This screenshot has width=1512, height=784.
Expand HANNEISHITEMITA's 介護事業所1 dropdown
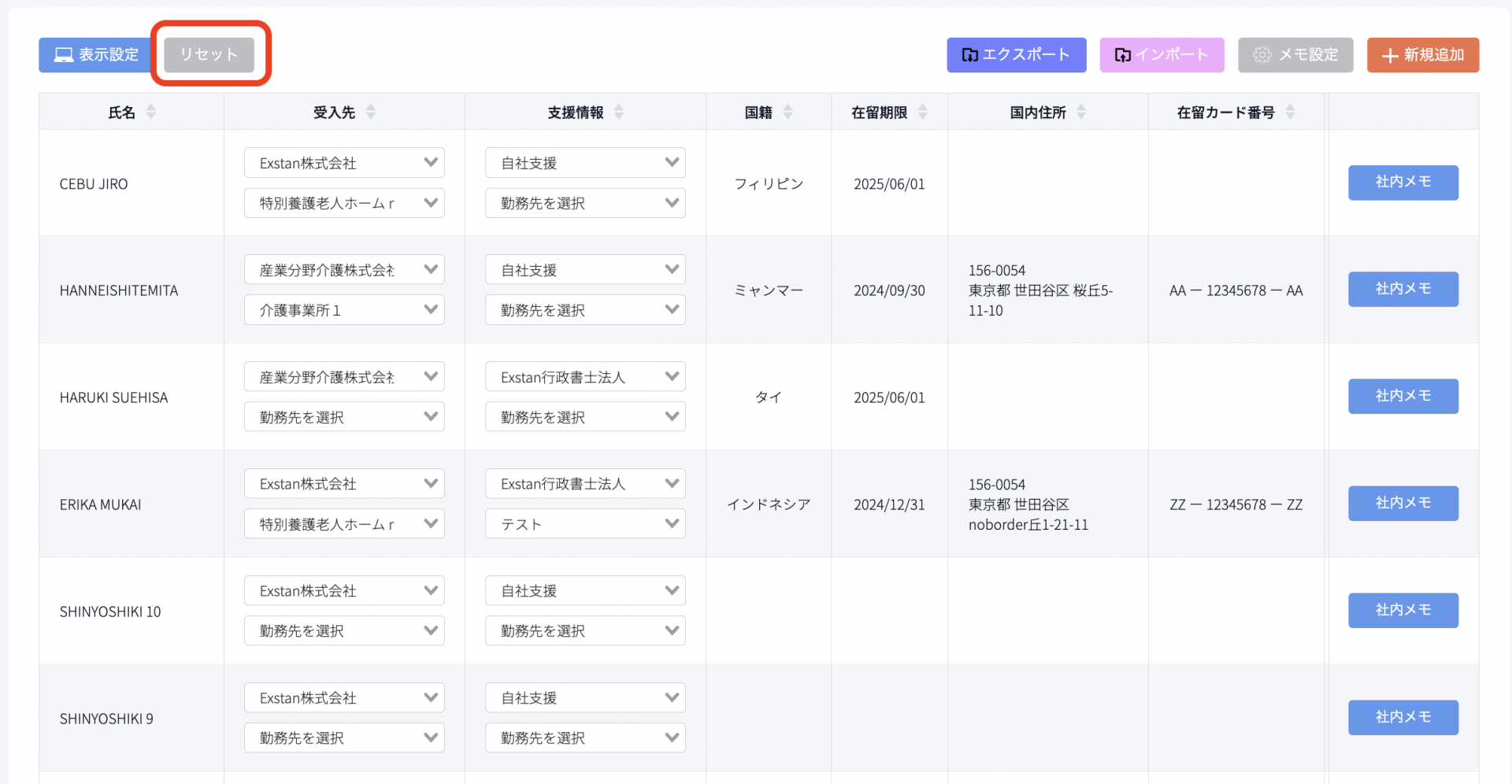tap(344, 310)
